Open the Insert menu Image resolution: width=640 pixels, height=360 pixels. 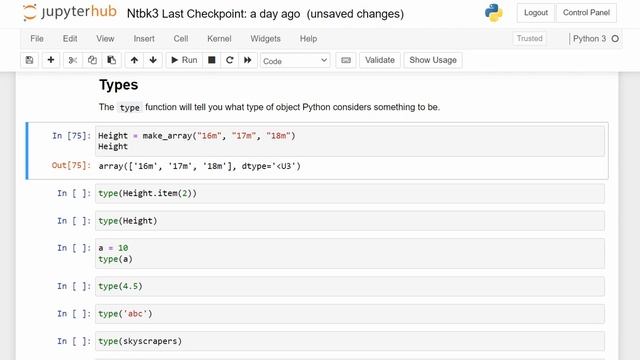[144, 39]
